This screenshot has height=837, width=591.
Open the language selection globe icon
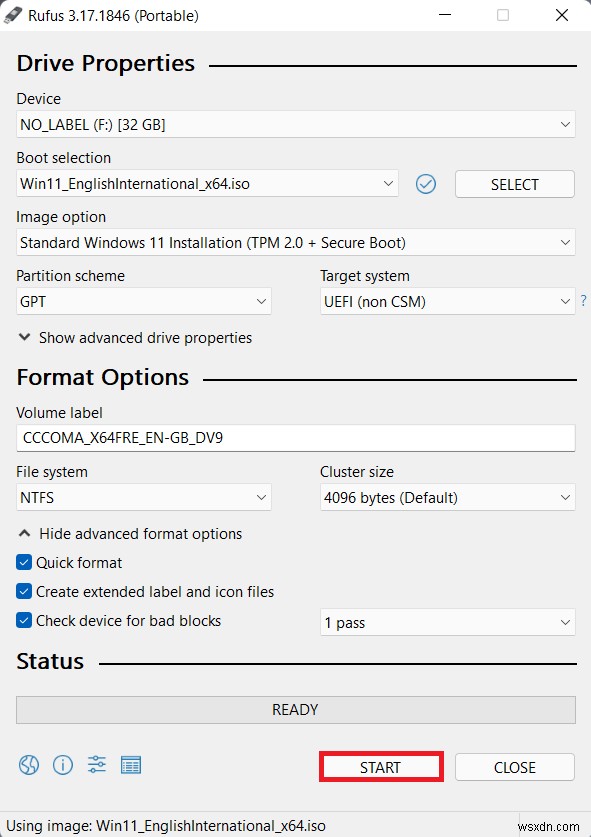[29, 765]
